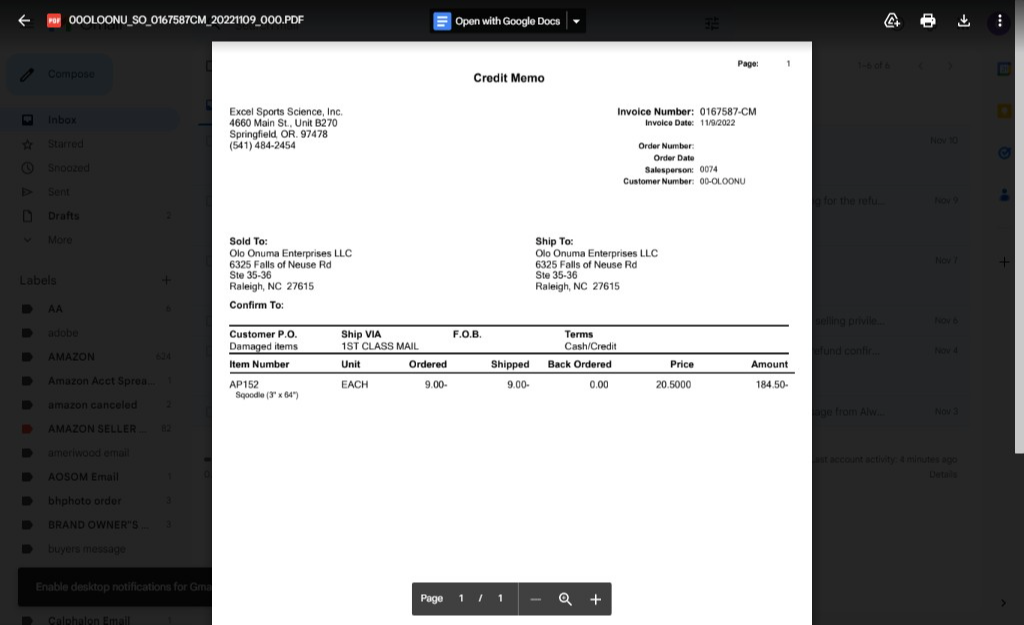Click 1ST CLASS MAIL ship method
The height and width of the screenshot is (625, 1024).
pyautogui.click(x=379, y=346)
